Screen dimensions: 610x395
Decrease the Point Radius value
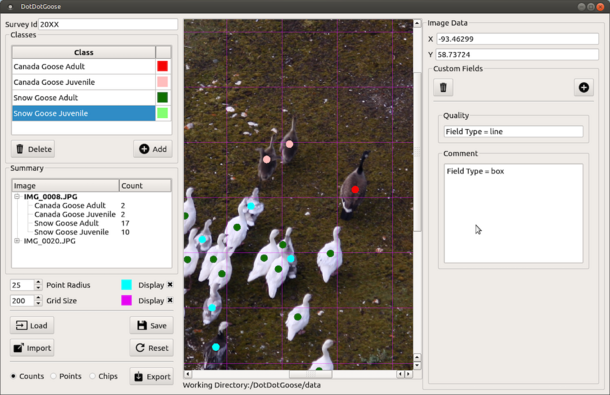[x=38, y=288]
